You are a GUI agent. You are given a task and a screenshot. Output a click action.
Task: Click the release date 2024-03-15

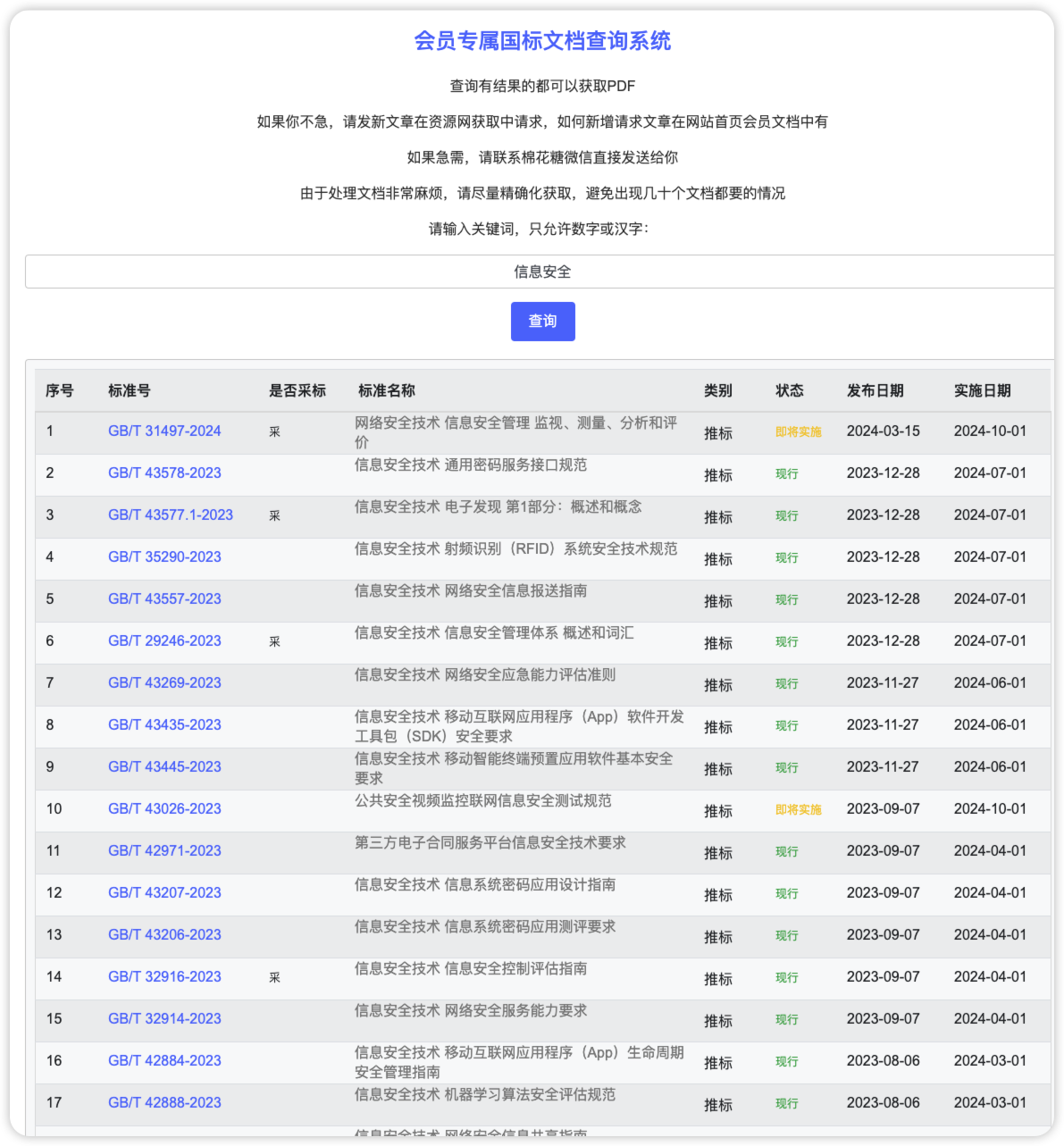coord(884,431)
